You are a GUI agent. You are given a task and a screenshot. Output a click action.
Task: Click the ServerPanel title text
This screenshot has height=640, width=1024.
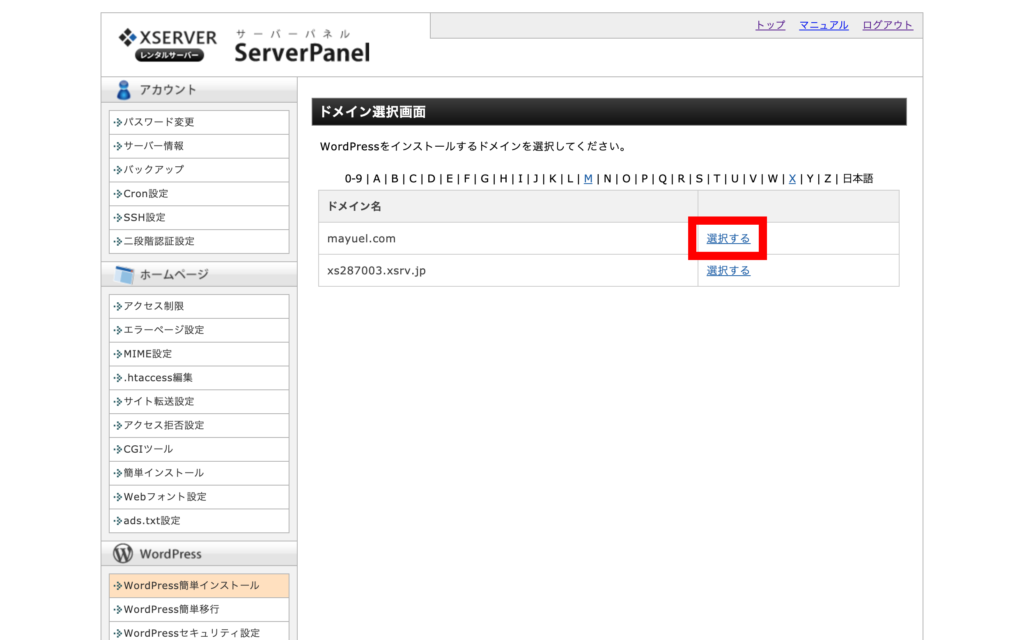(x=302, y=53)
